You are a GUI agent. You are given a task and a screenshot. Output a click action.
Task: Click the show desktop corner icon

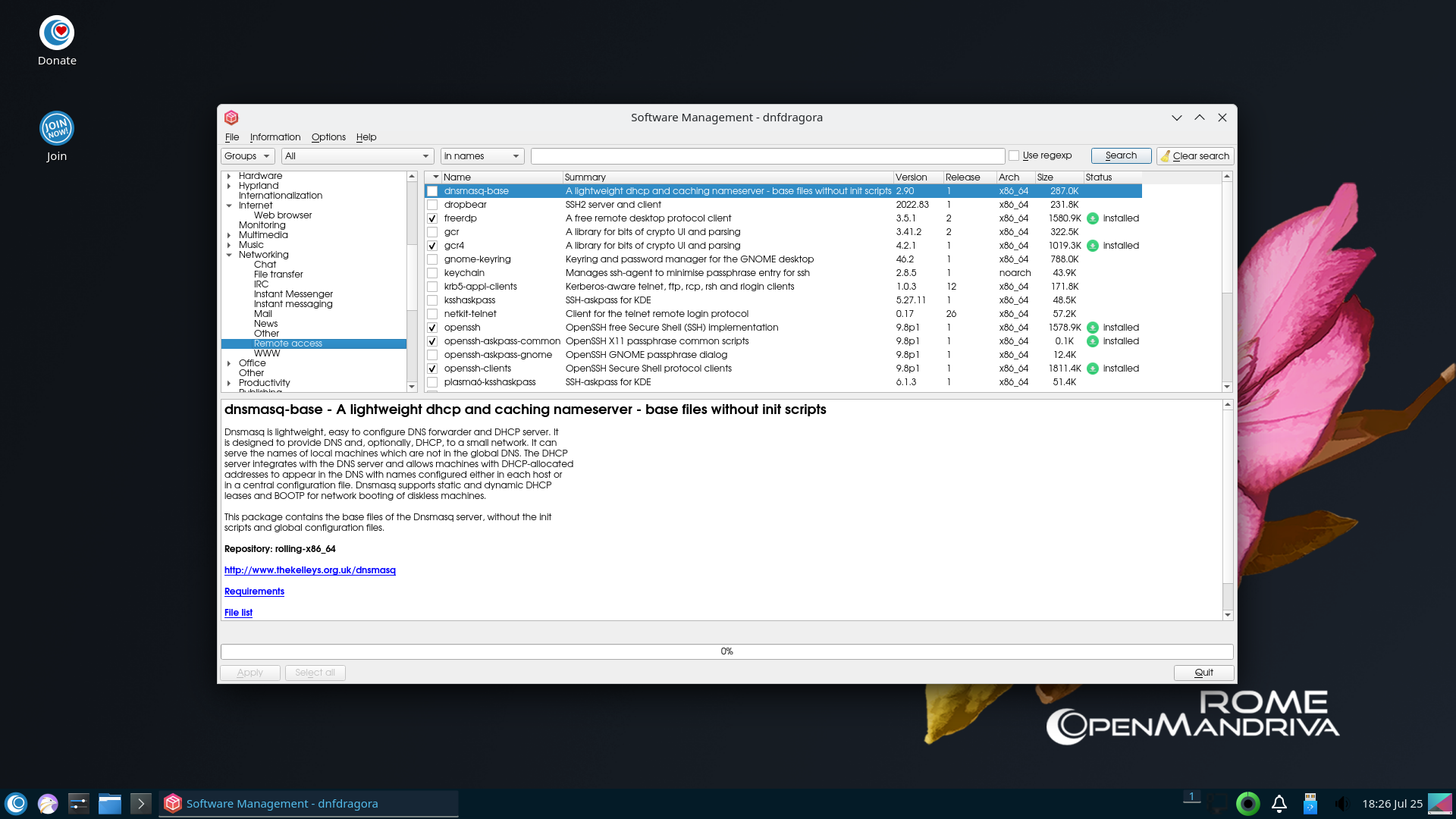[x=1439, y=803]
